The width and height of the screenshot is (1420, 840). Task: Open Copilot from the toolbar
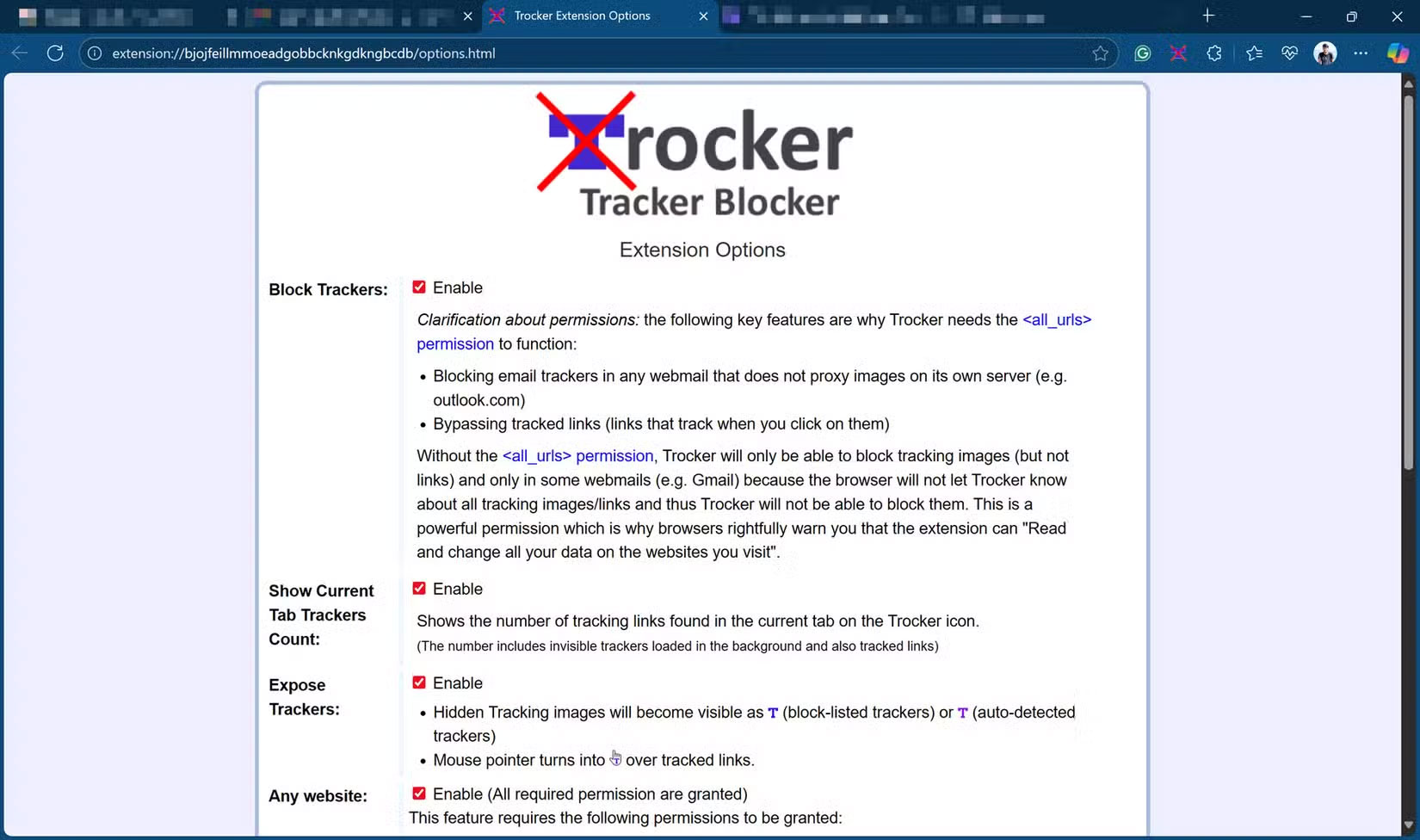coord(1396,52)
